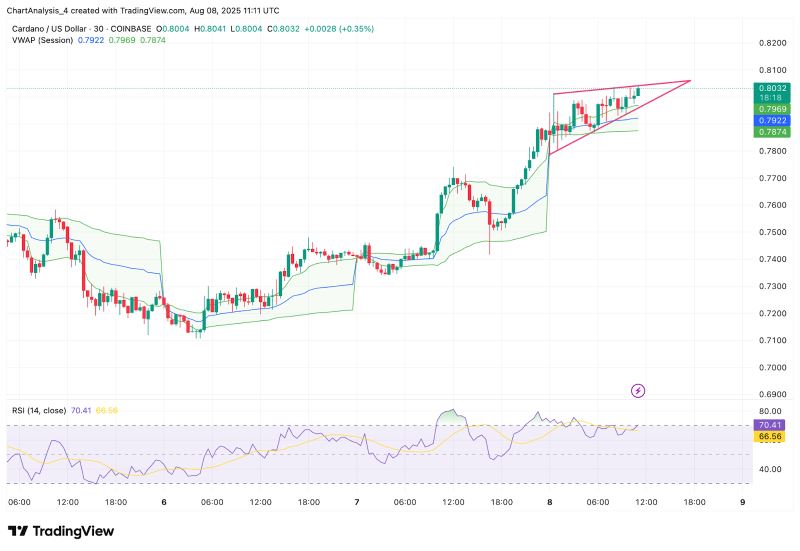The image size is (800, 551).
Task: Click the green 0.7969 upper band price tag
Action: 770,109
